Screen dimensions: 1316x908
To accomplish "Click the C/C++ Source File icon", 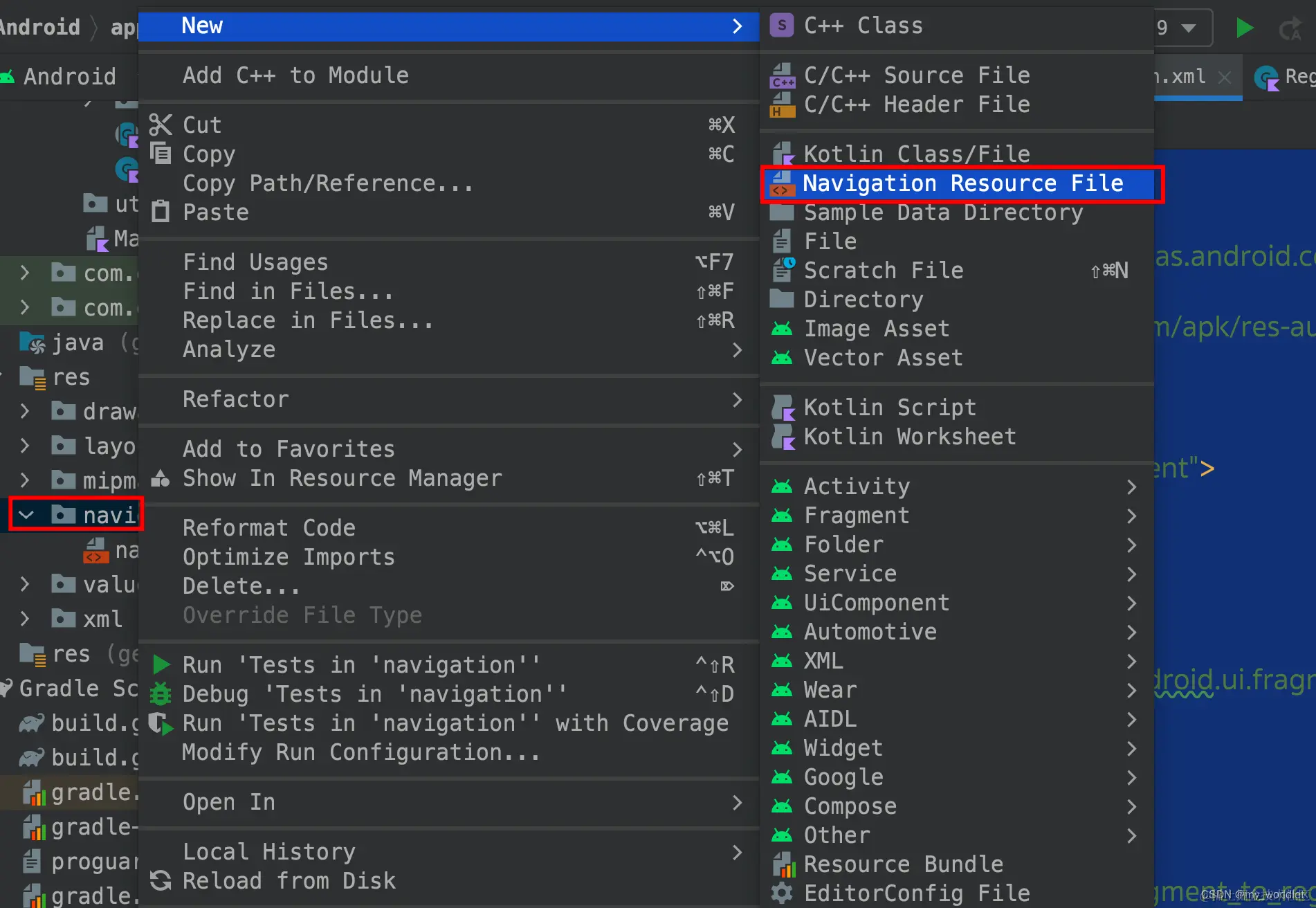I will pos(783,75).
